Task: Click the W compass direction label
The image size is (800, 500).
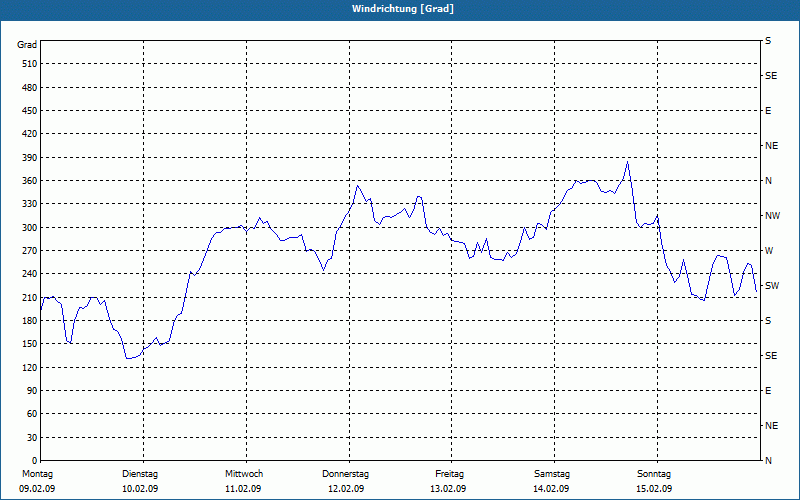Action: (769, 251)
